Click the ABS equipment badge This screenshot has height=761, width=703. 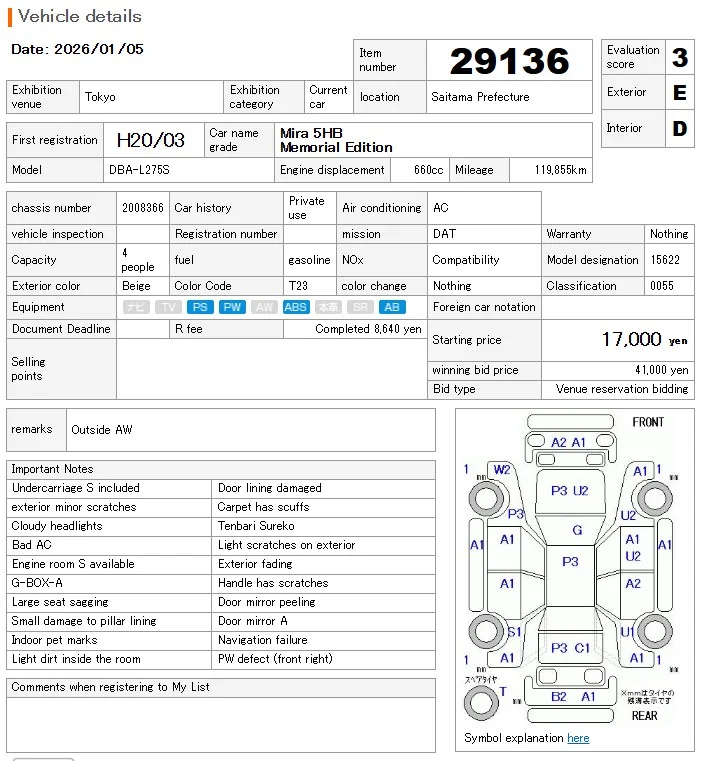coord(296,307)
